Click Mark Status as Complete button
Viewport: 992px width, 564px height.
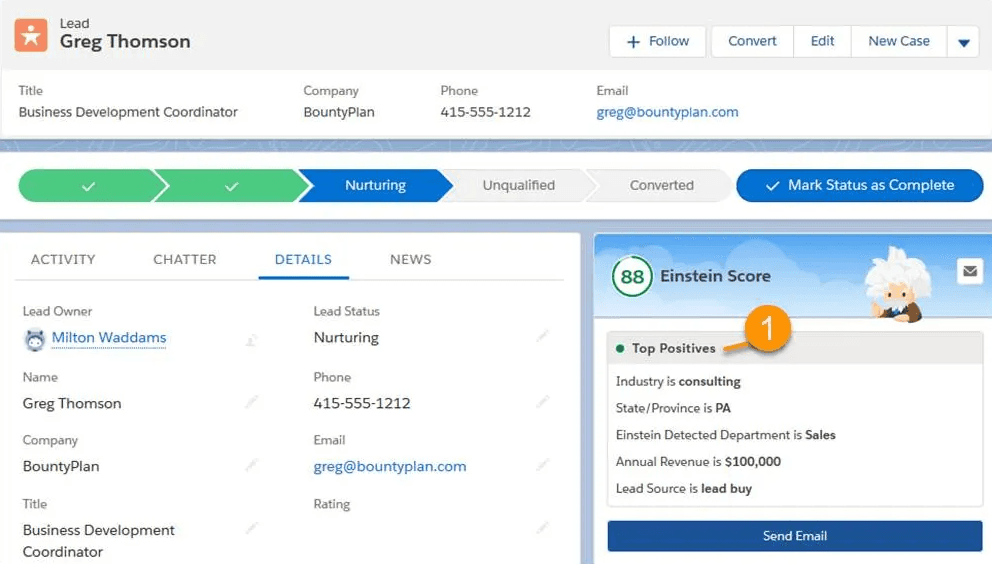click(860, 185)
